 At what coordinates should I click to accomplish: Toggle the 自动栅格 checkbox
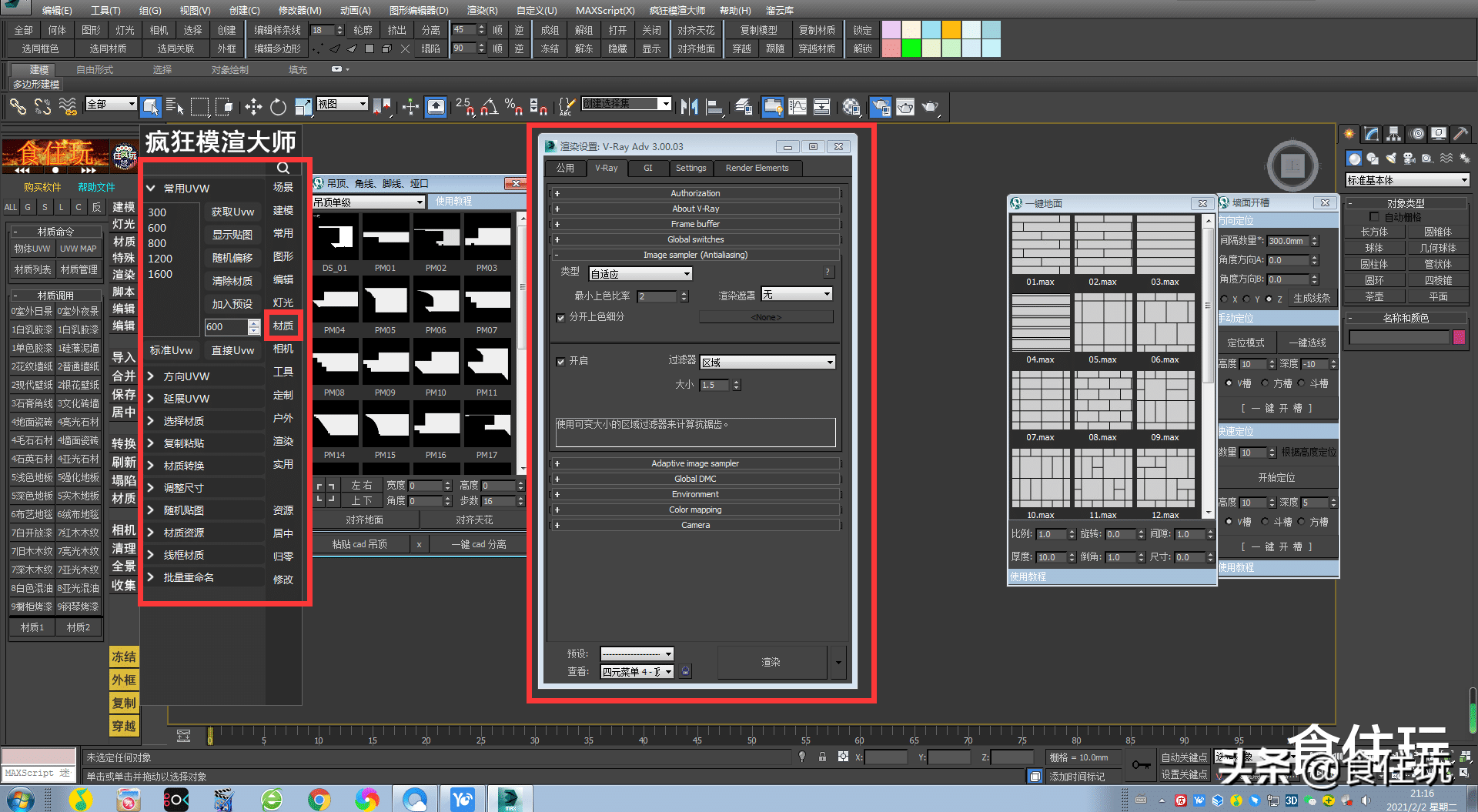point(1375,217)
